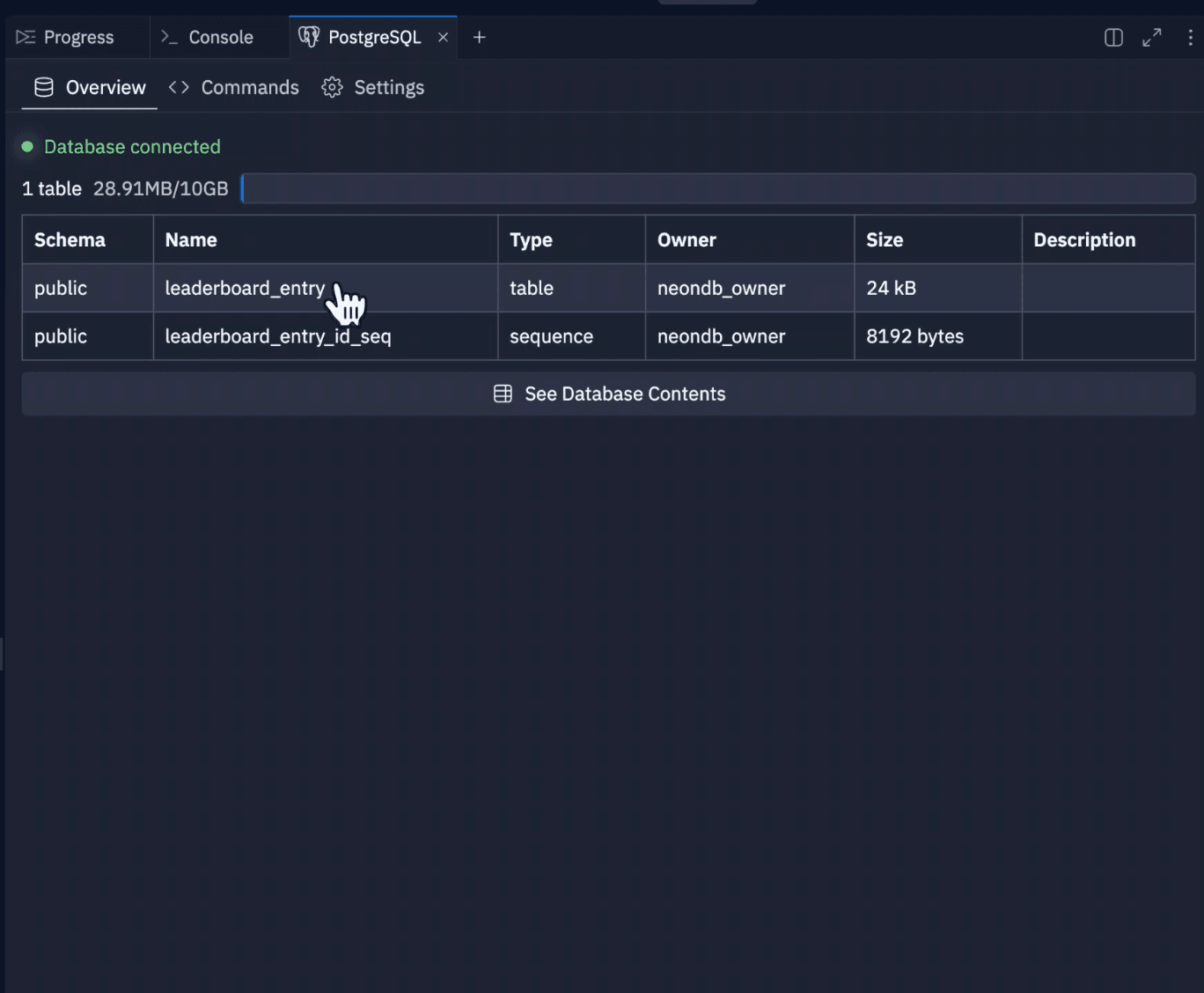1204x993 pixels.
Task: Click the PostgreSQL elephant icon in tab
Action: coord(308,37)
